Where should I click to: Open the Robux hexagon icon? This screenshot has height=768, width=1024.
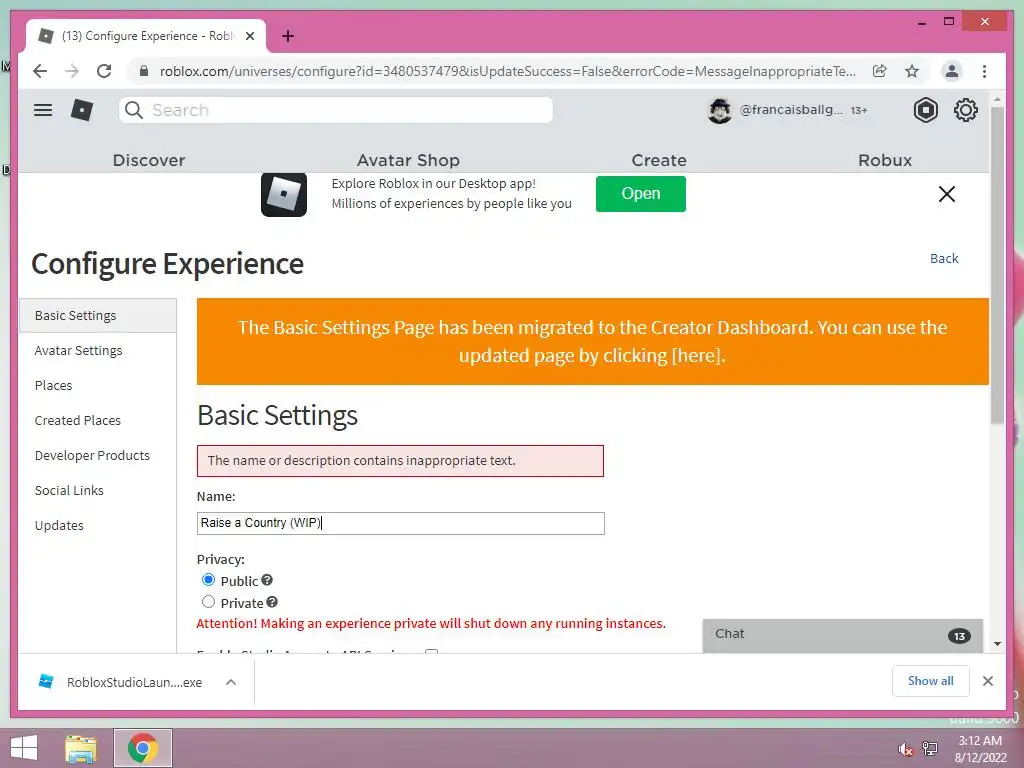coord(925,110)
